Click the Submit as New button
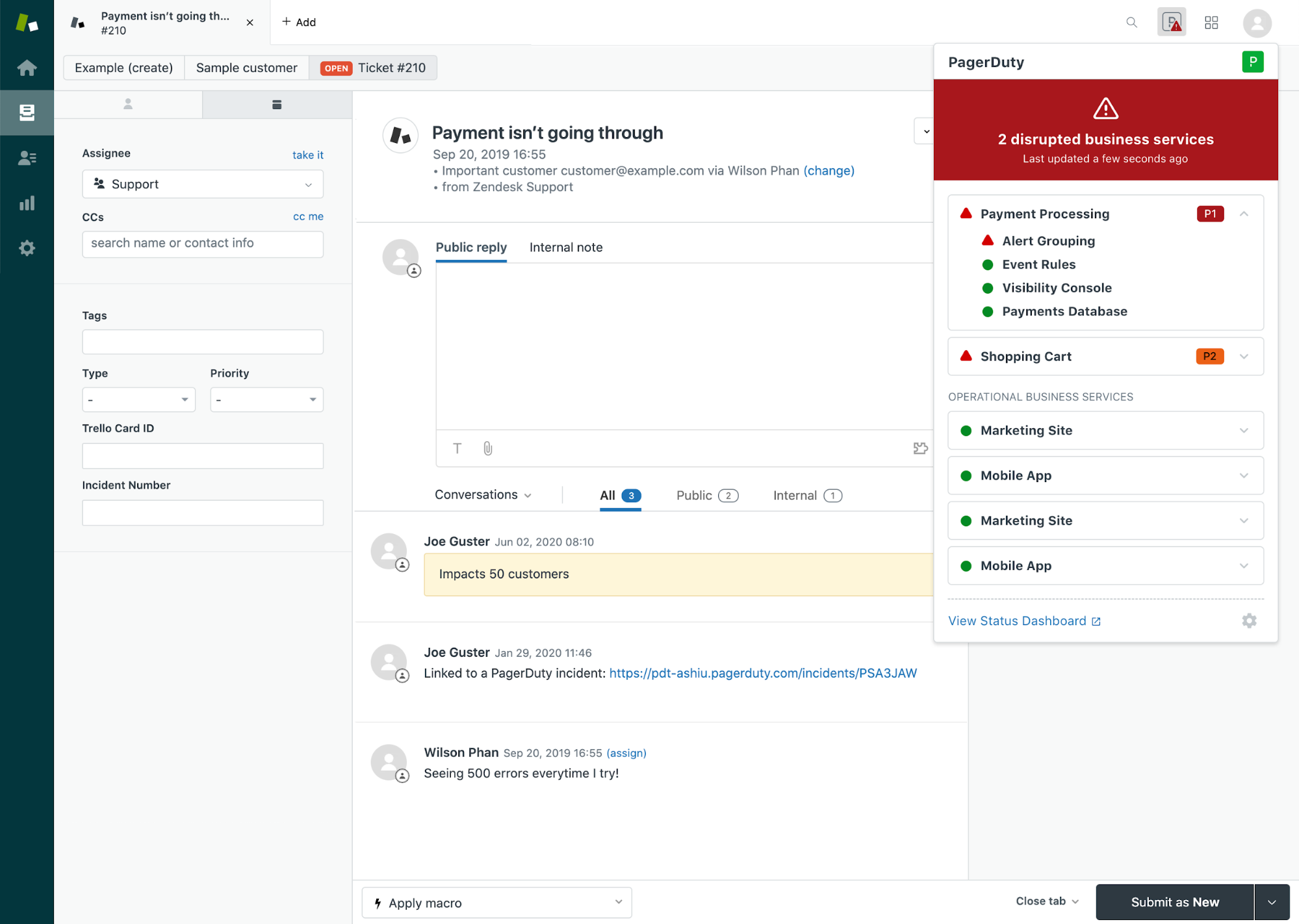 tap(1174, 902)
